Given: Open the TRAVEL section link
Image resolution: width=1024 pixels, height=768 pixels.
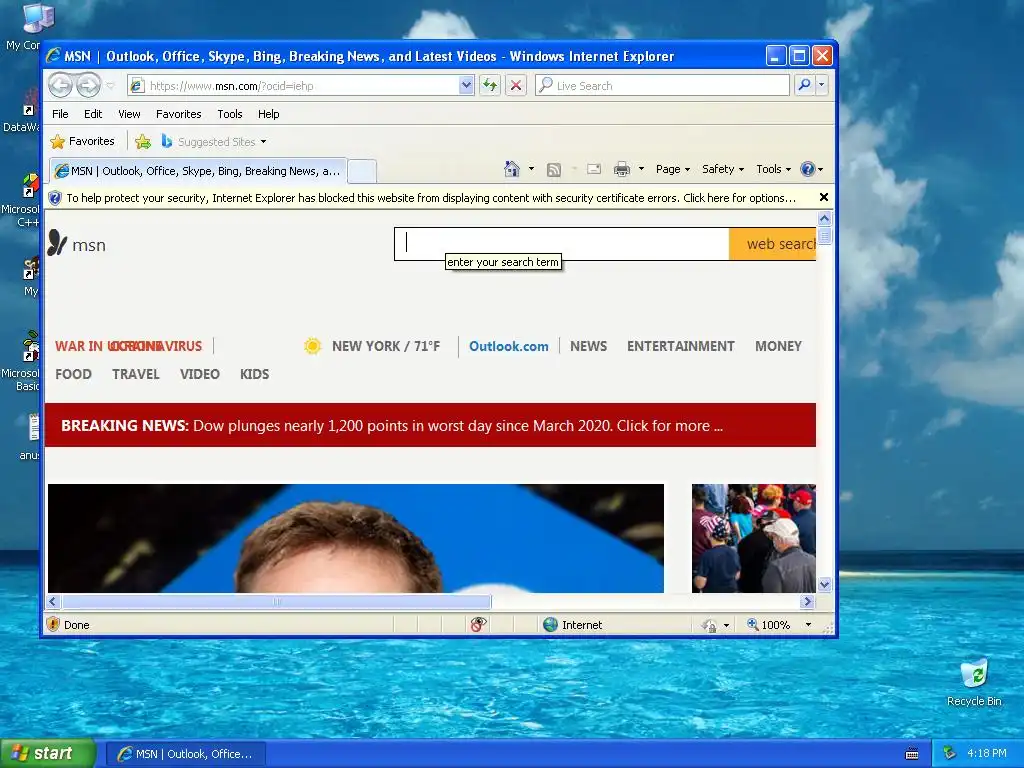Looking at the screenshot, I should (136, 374).
